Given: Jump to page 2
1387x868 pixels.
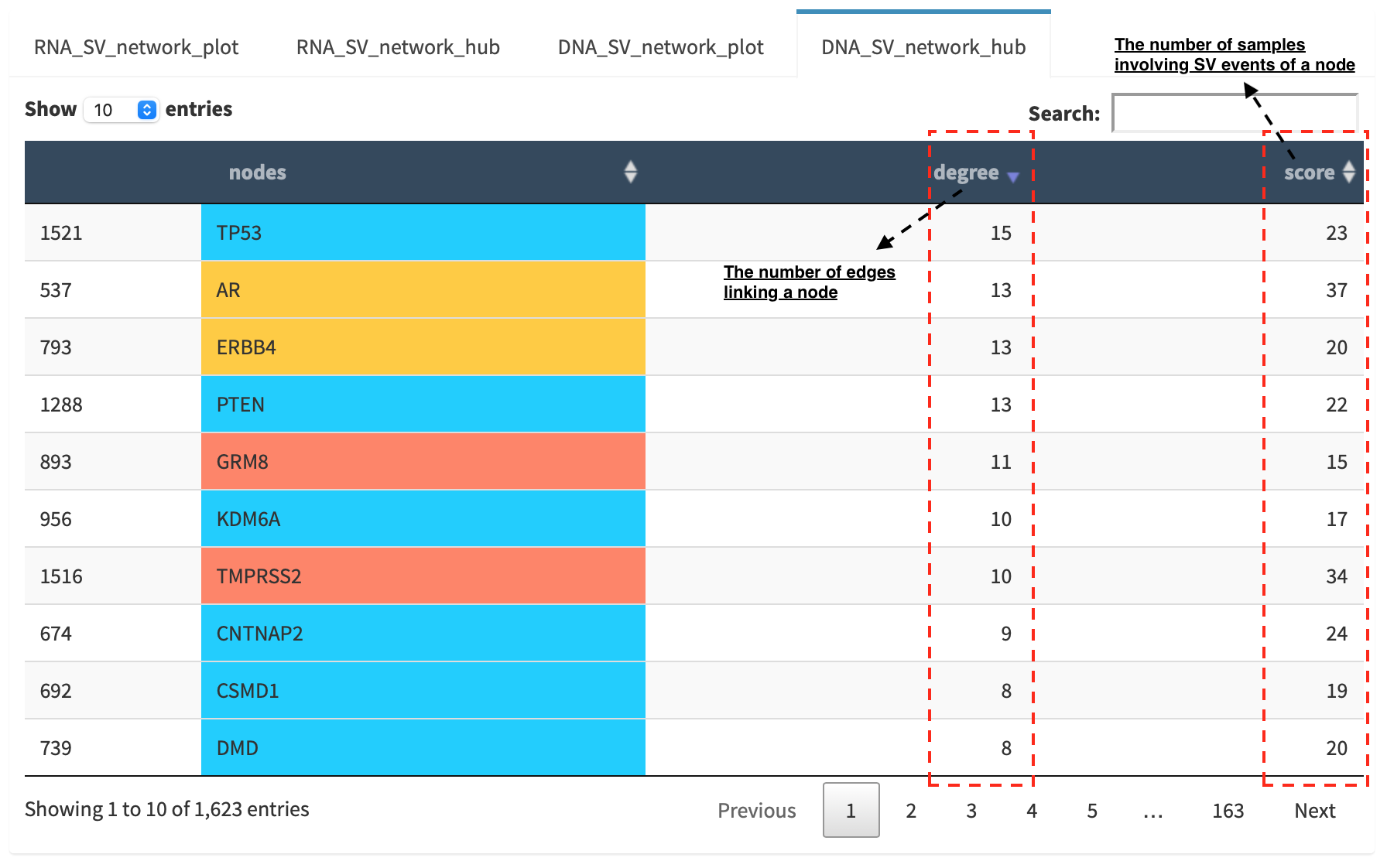Looking at the screenshot, I should [911, 810].
